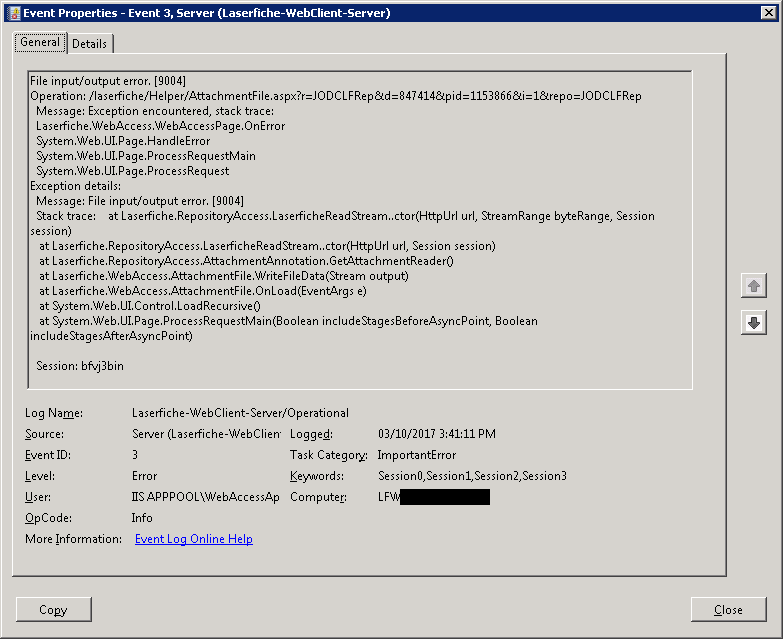The width and height of the screenshot is (783, 639).
Task: Click the 'File input/output error. [9004]' first line
Action: (108, 81)
